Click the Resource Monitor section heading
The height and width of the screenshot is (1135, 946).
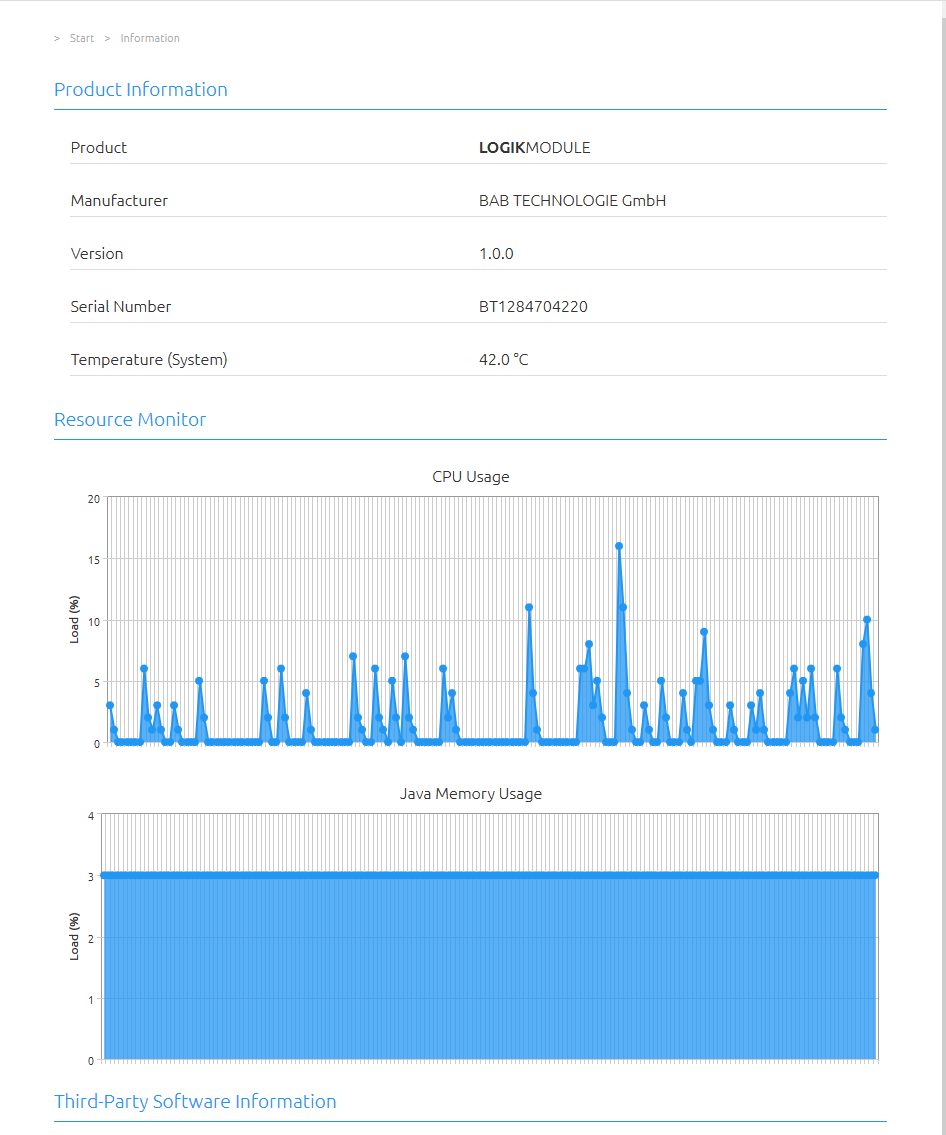click(130, 420)
